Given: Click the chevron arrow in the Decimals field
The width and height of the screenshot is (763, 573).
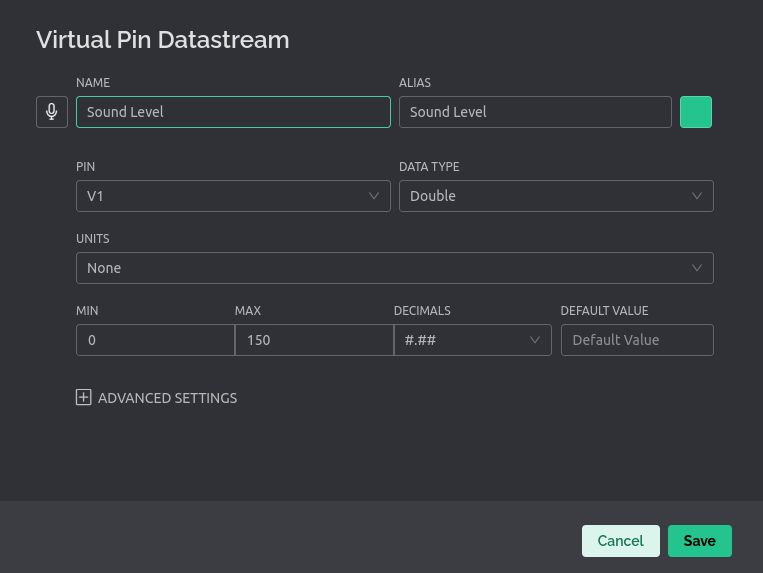Looking at the screenshot, I should point(535,340).
